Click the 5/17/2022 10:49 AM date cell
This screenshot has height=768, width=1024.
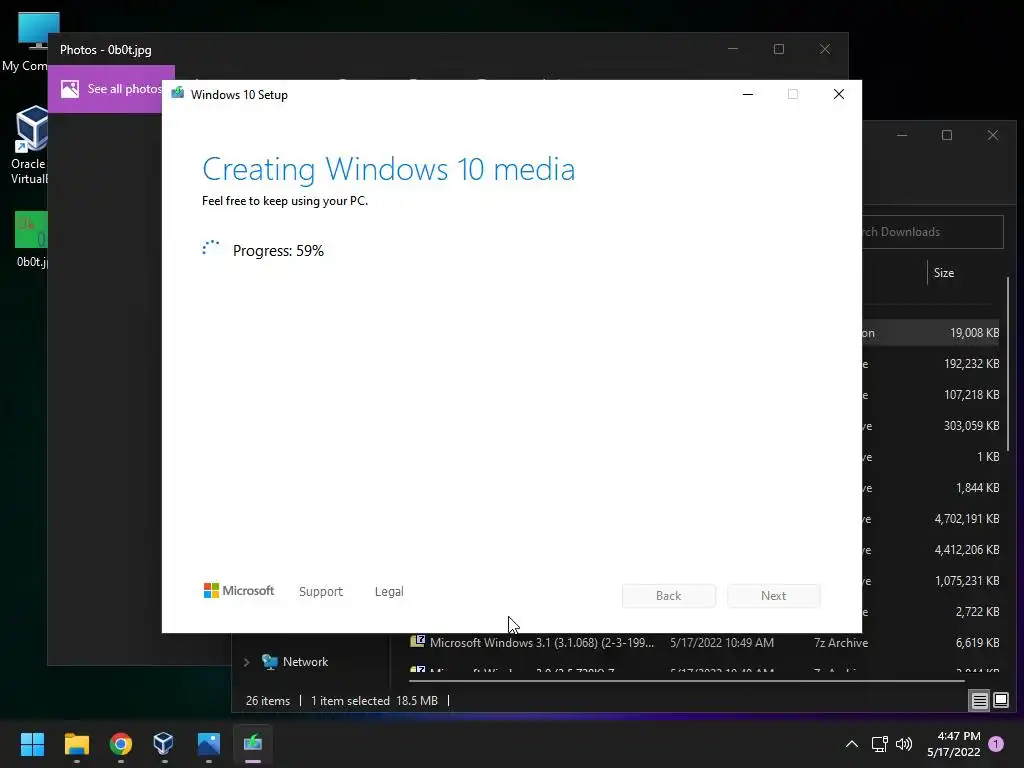[722, 643]
